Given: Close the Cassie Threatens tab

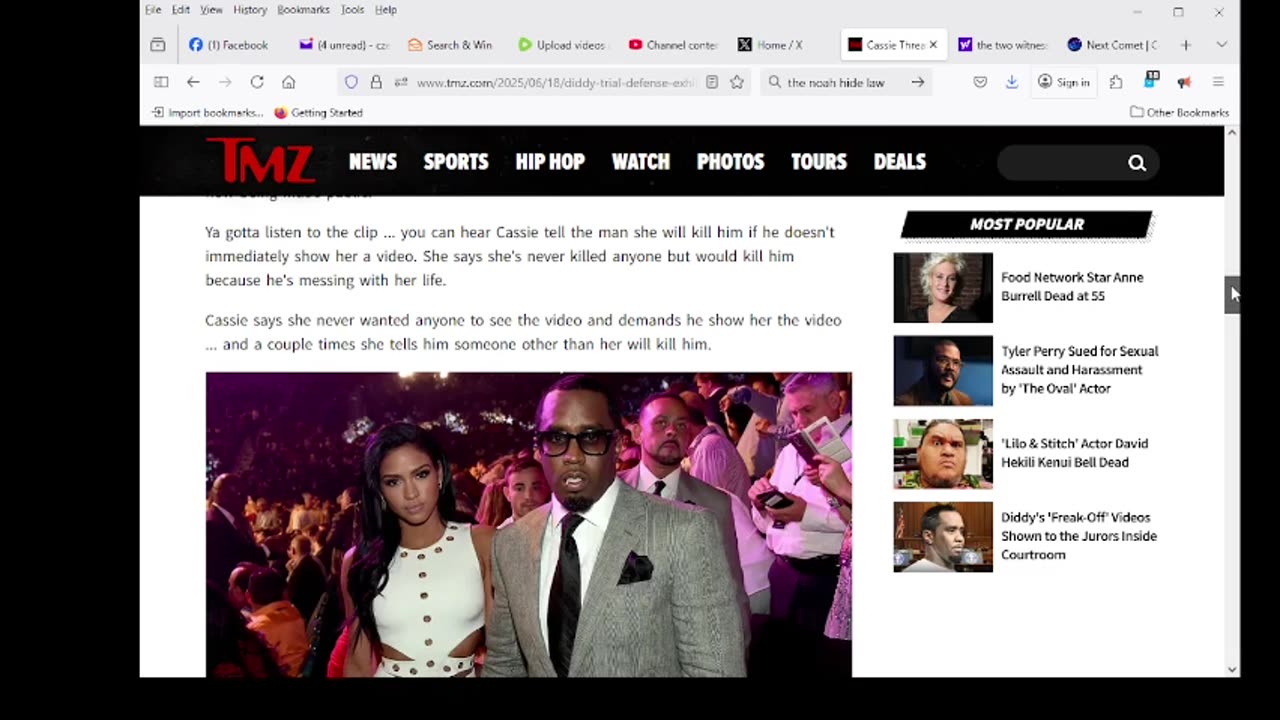Looking at the screenshot, I should [933, 45].
